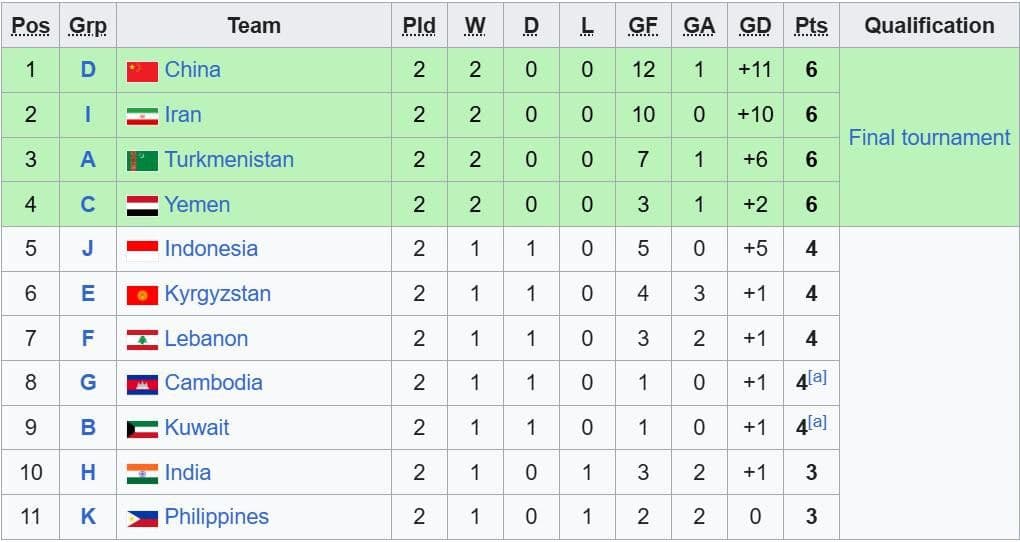Click the Pts column header

click(x=811, y=26)
